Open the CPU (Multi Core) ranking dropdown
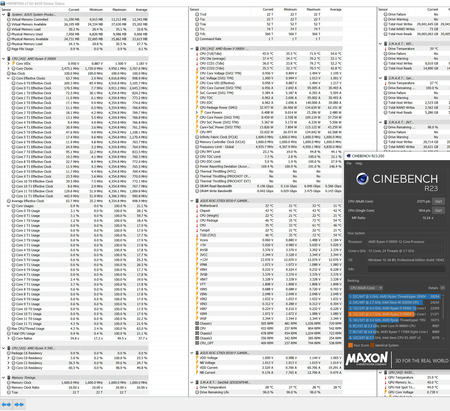This screenshot has height=411, width=450. tap(366, 288)
